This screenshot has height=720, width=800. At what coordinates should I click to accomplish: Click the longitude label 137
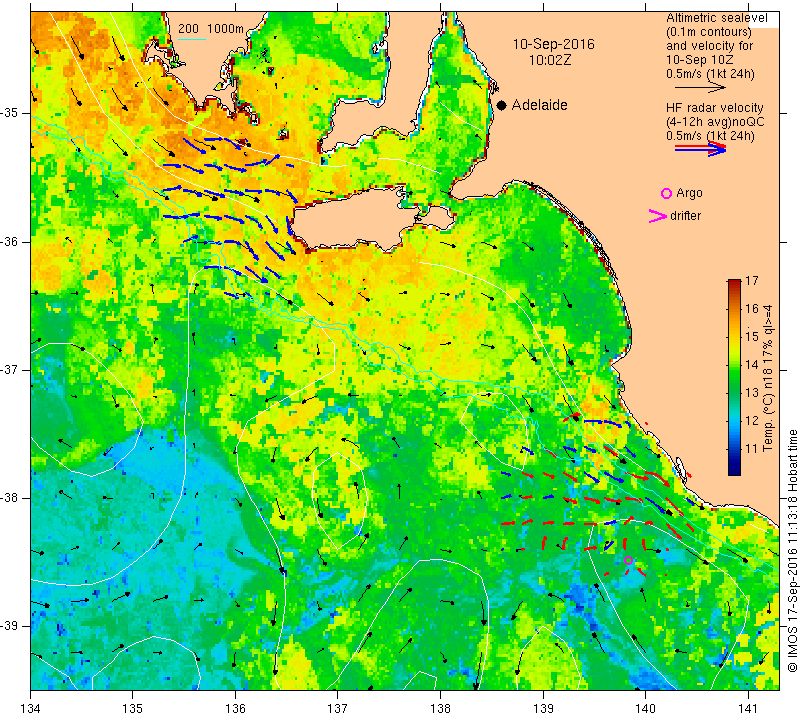[337, 709]
